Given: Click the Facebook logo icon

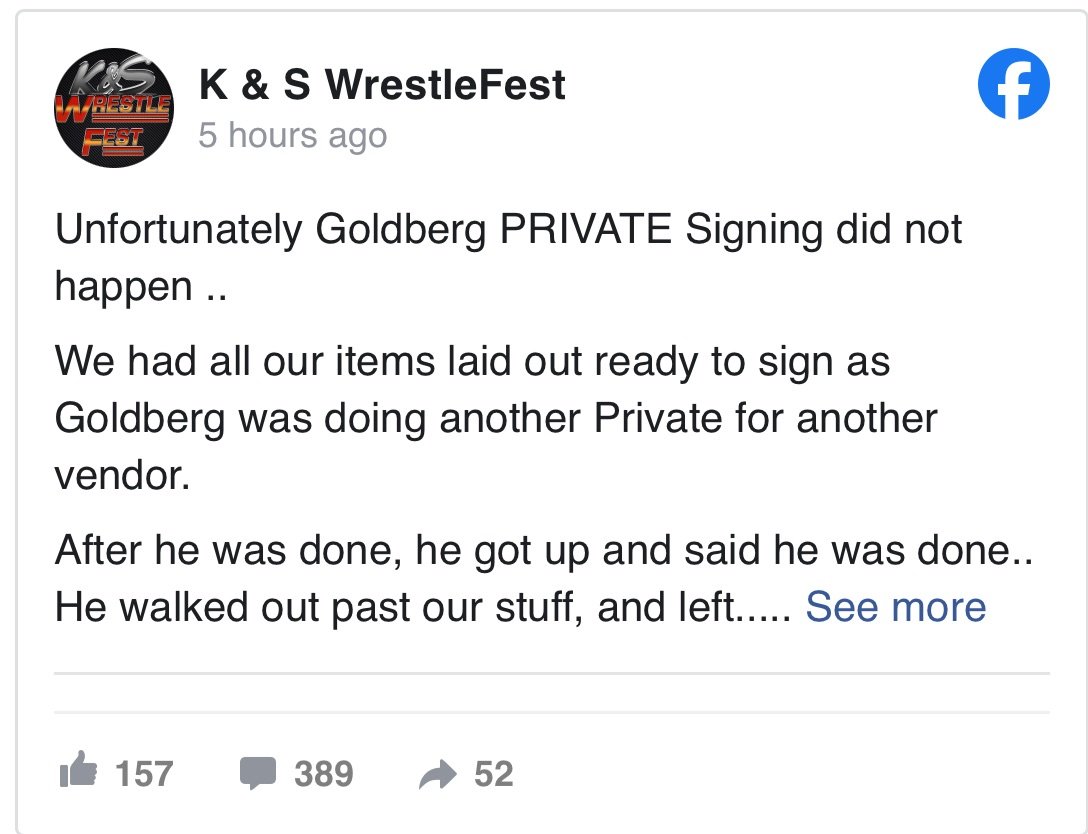Looking at the screenshot, I should coord(1013,83).
